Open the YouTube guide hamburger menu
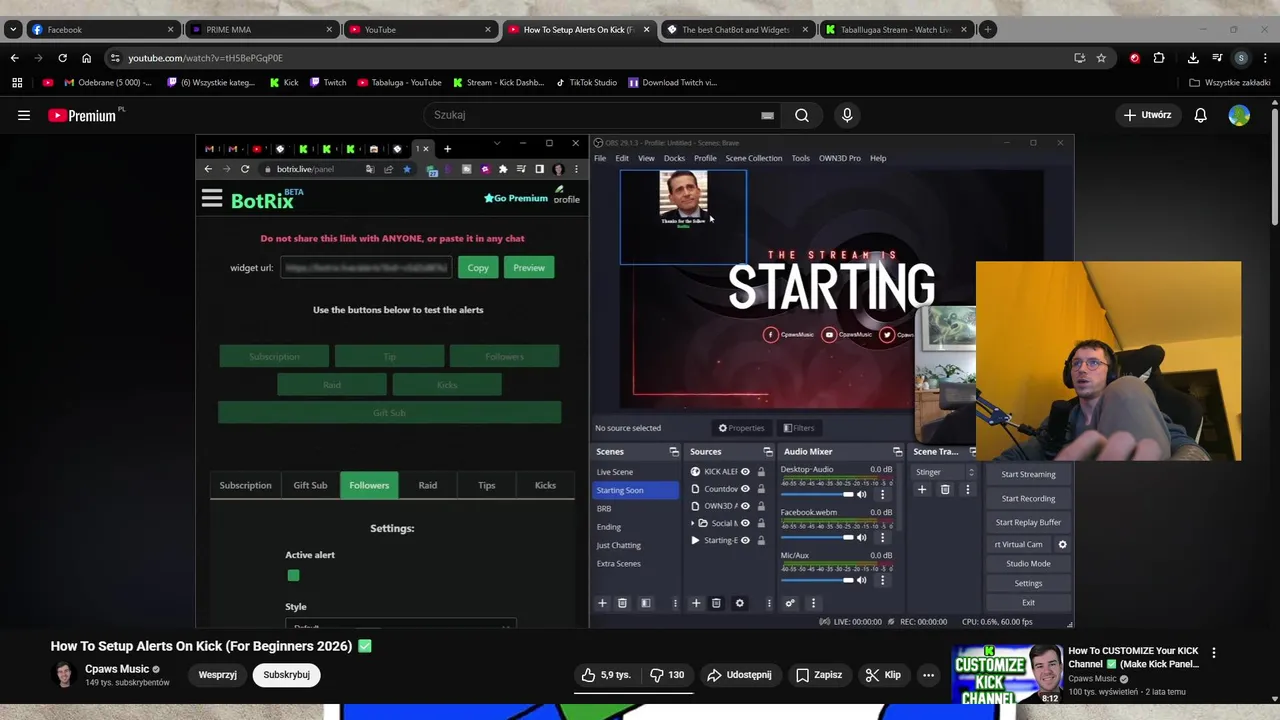 pos(24,115)
